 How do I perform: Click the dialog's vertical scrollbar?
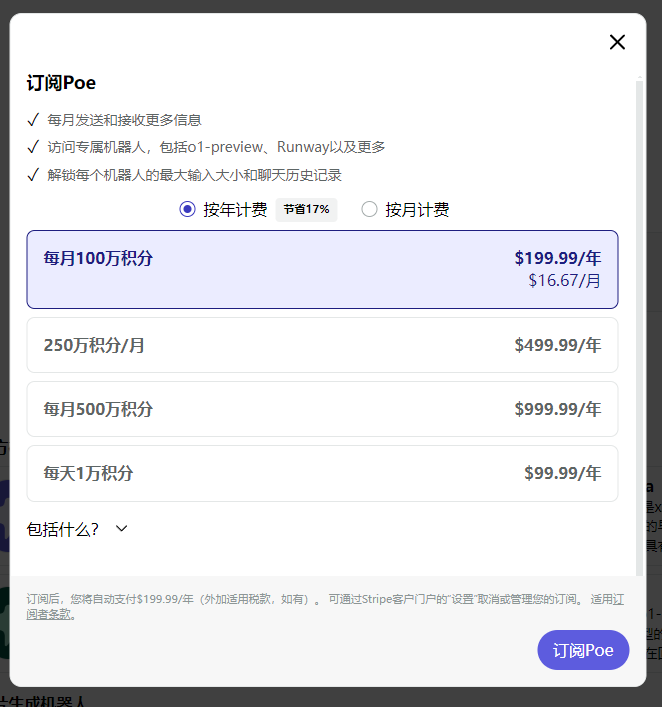(639, 327)
